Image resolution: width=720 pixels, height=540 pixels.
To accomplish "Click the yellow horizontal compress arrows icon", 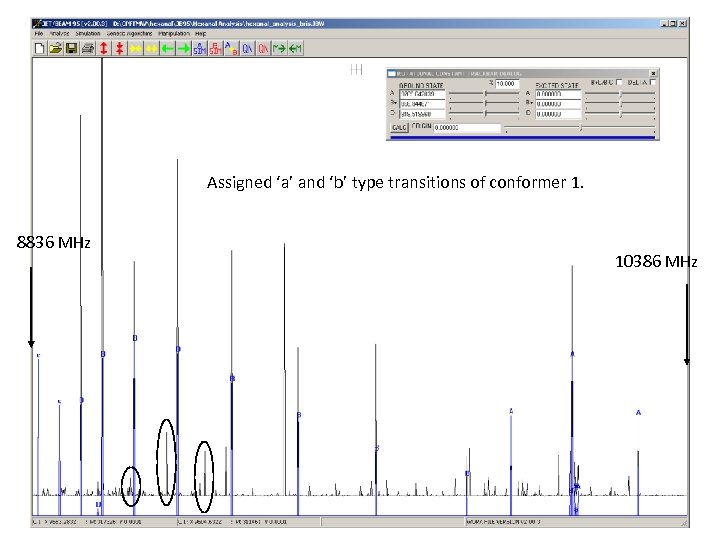I will (135, 48).
